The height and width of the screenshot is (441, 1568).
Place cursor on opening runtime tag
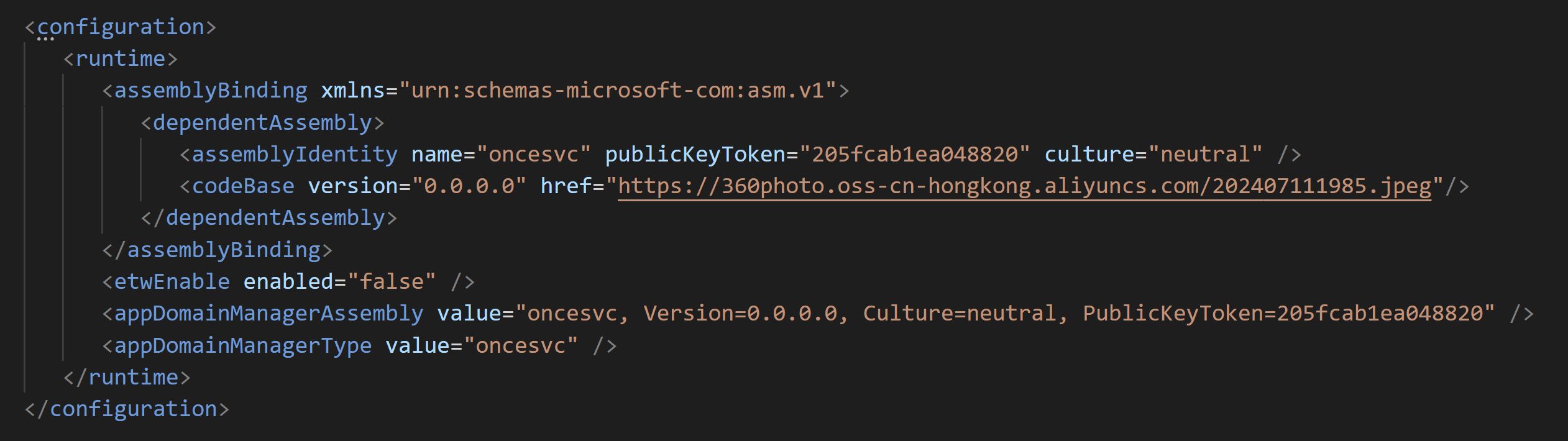(x=121, y=59)
